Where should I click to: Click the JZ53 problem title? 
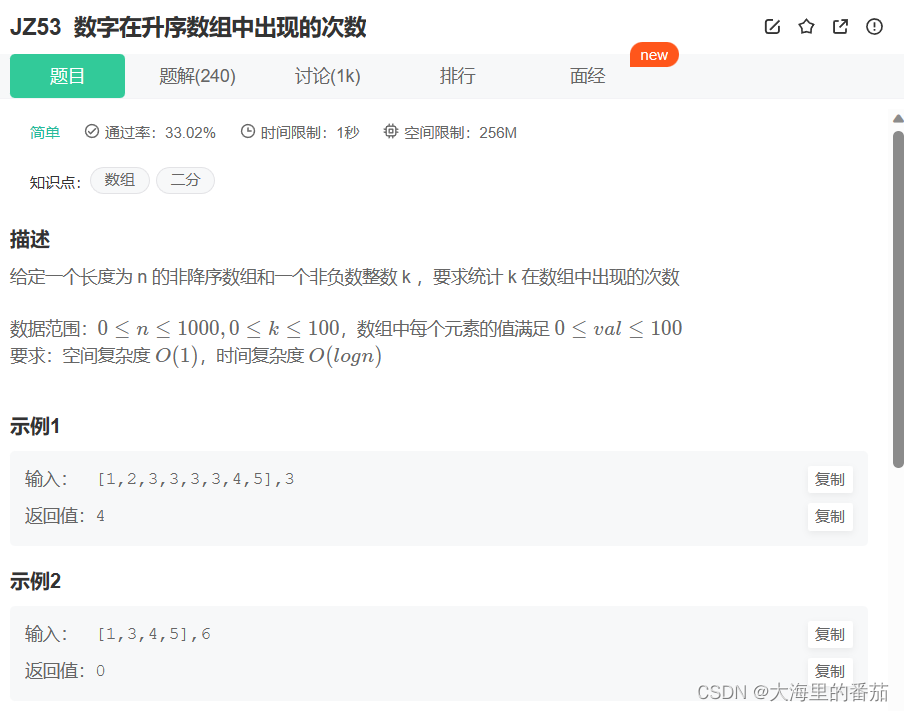click(x=188, y=27)
